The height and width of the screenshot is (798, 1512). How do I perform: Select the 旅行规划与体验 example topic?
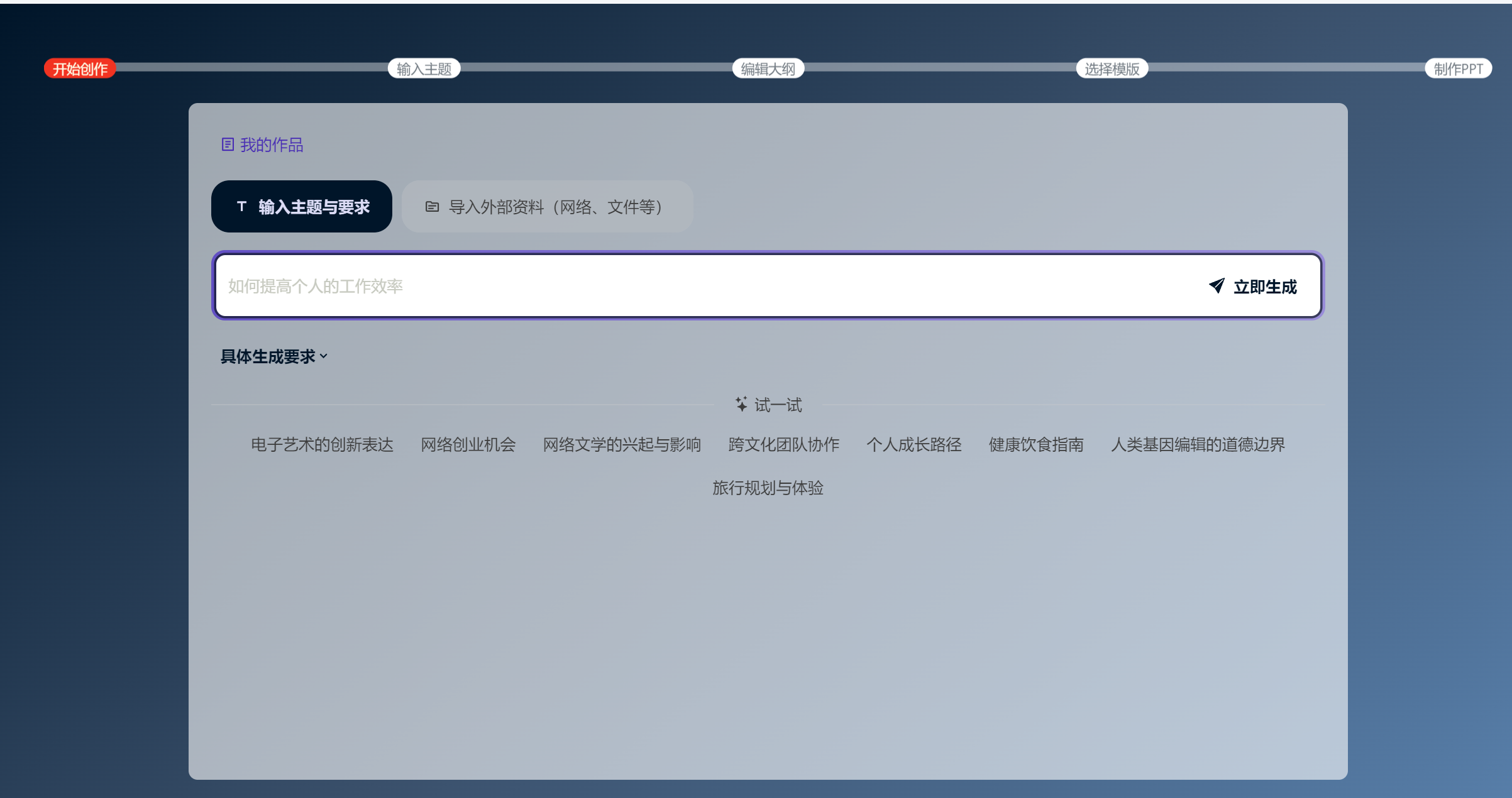[768, 488]
